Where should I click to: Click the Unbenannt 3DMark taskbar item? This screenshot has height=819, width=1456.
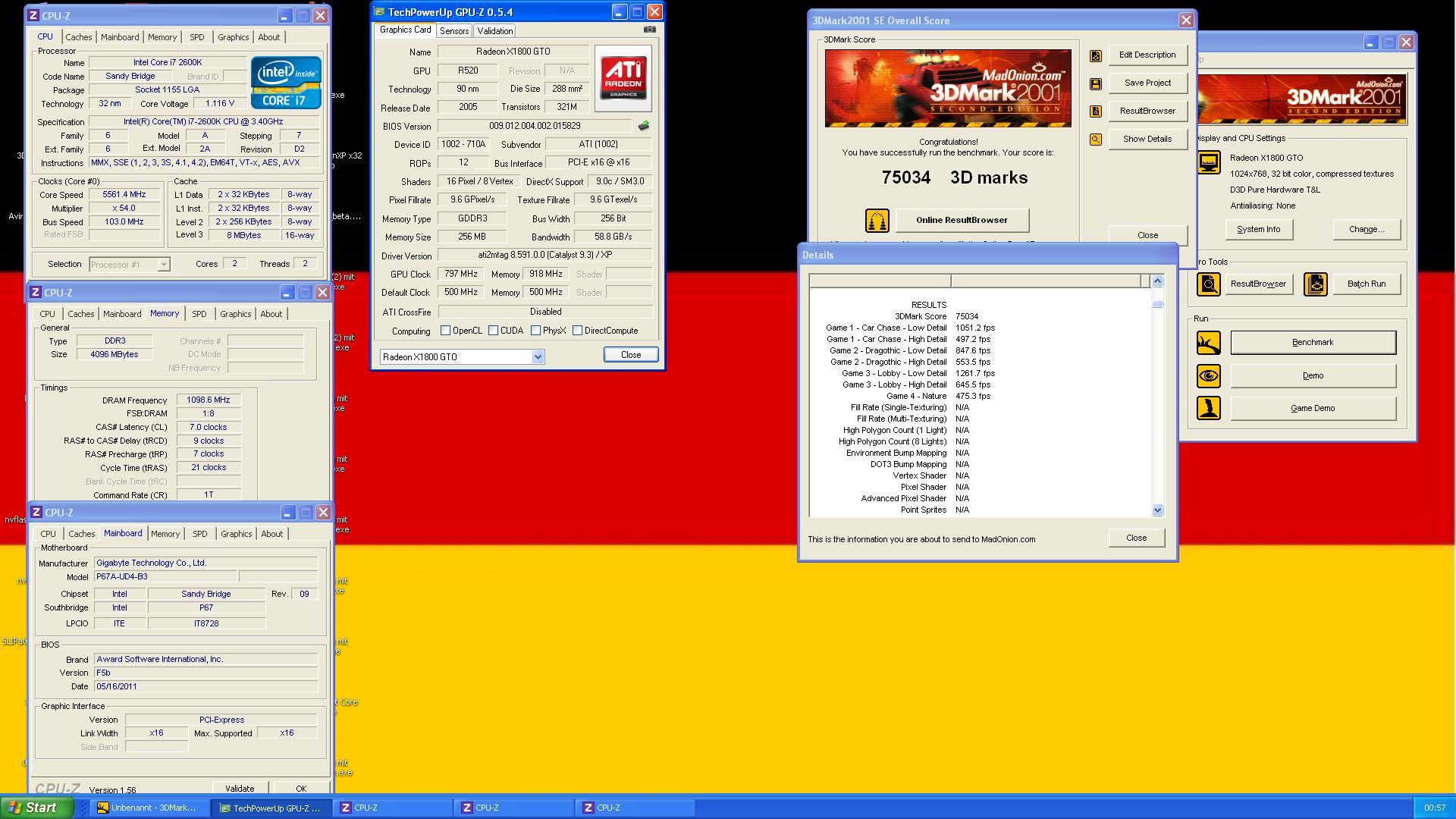click(x=150, y=808)
